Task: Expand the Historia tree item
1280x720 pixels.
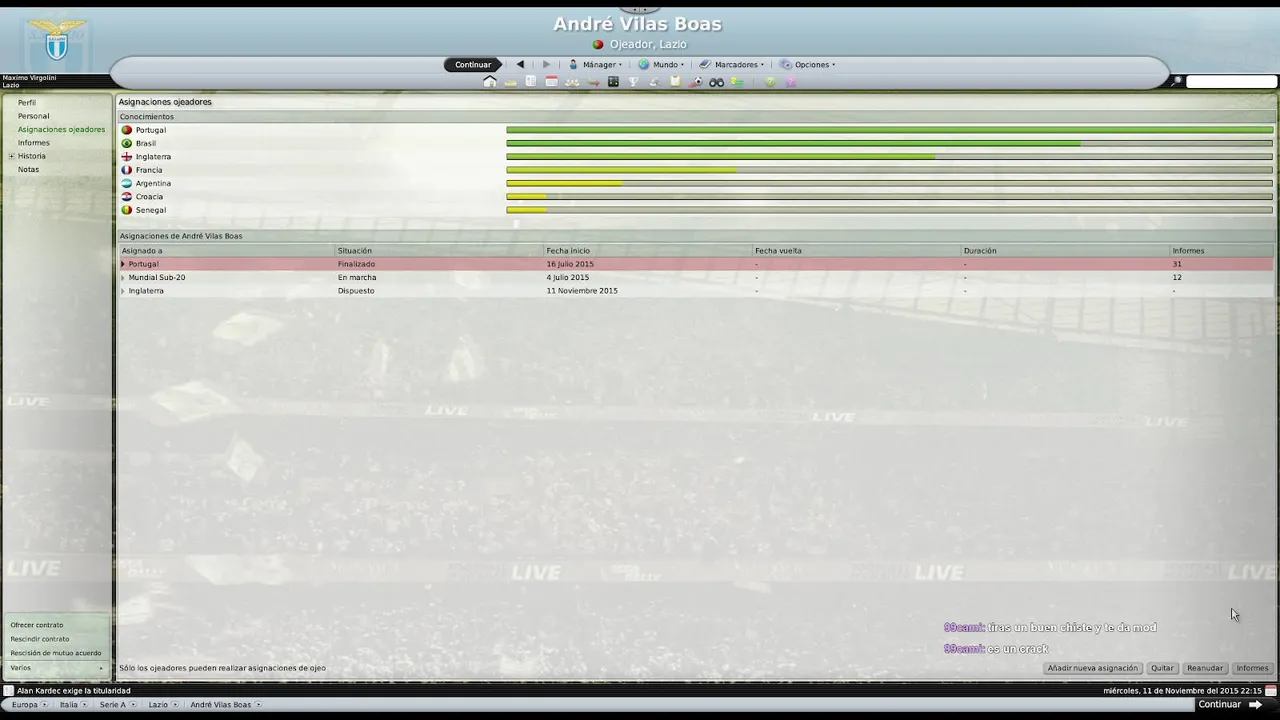Action: click(x=12, y=156)
